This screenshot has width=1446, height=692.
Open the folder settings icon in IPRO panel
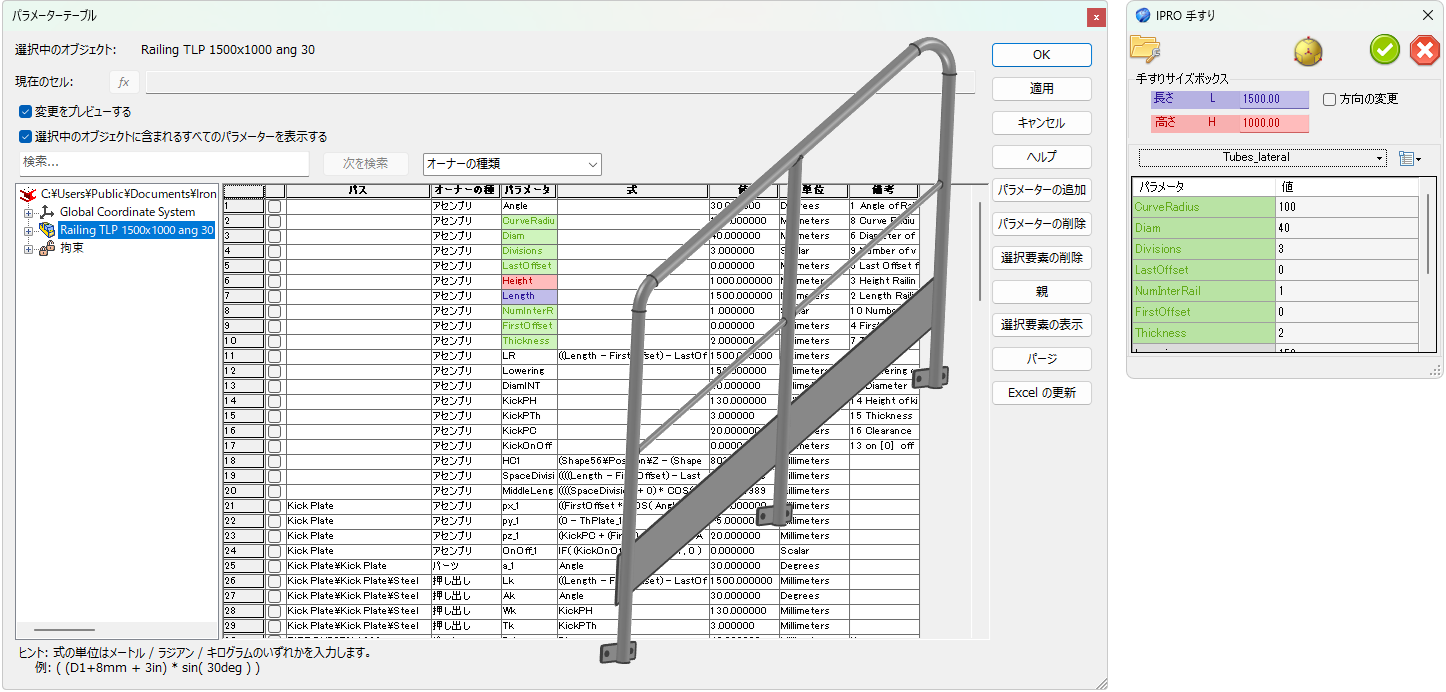point(1144,48)
